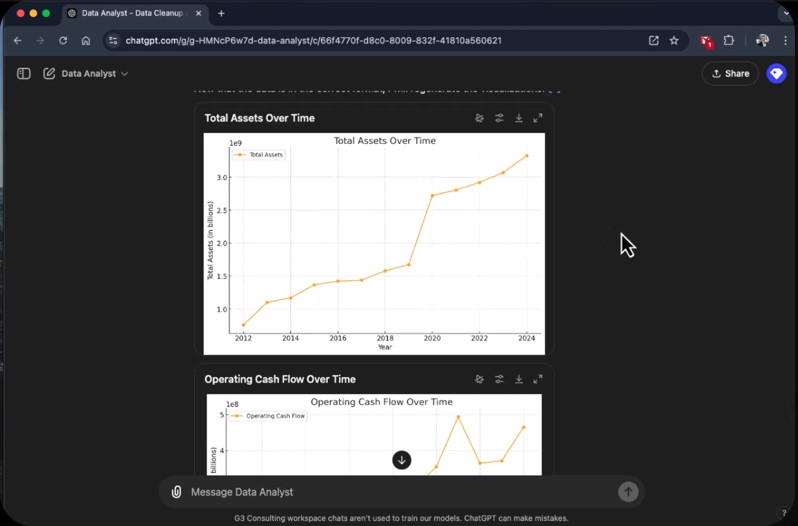798x526 pixels.
Task: Start a new chat with compose icon
Action: (x=49, y=74)
